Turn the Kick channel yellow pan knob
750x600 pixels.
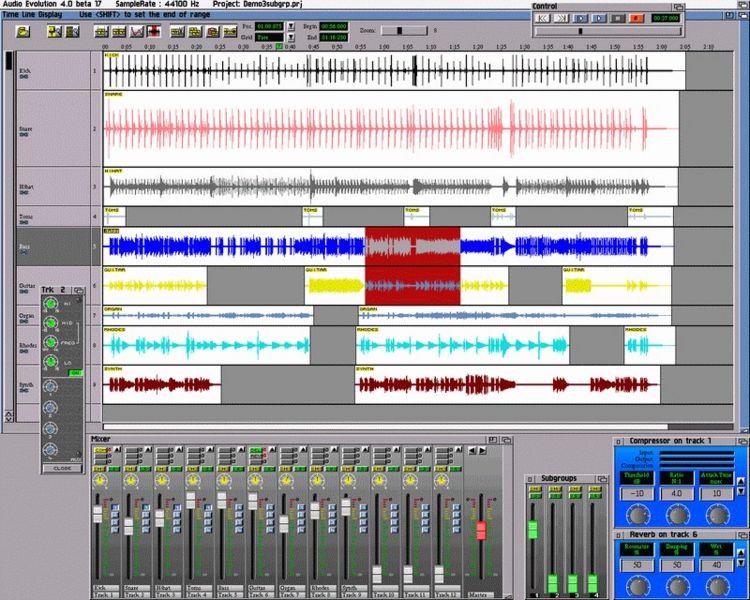point(100,482)
